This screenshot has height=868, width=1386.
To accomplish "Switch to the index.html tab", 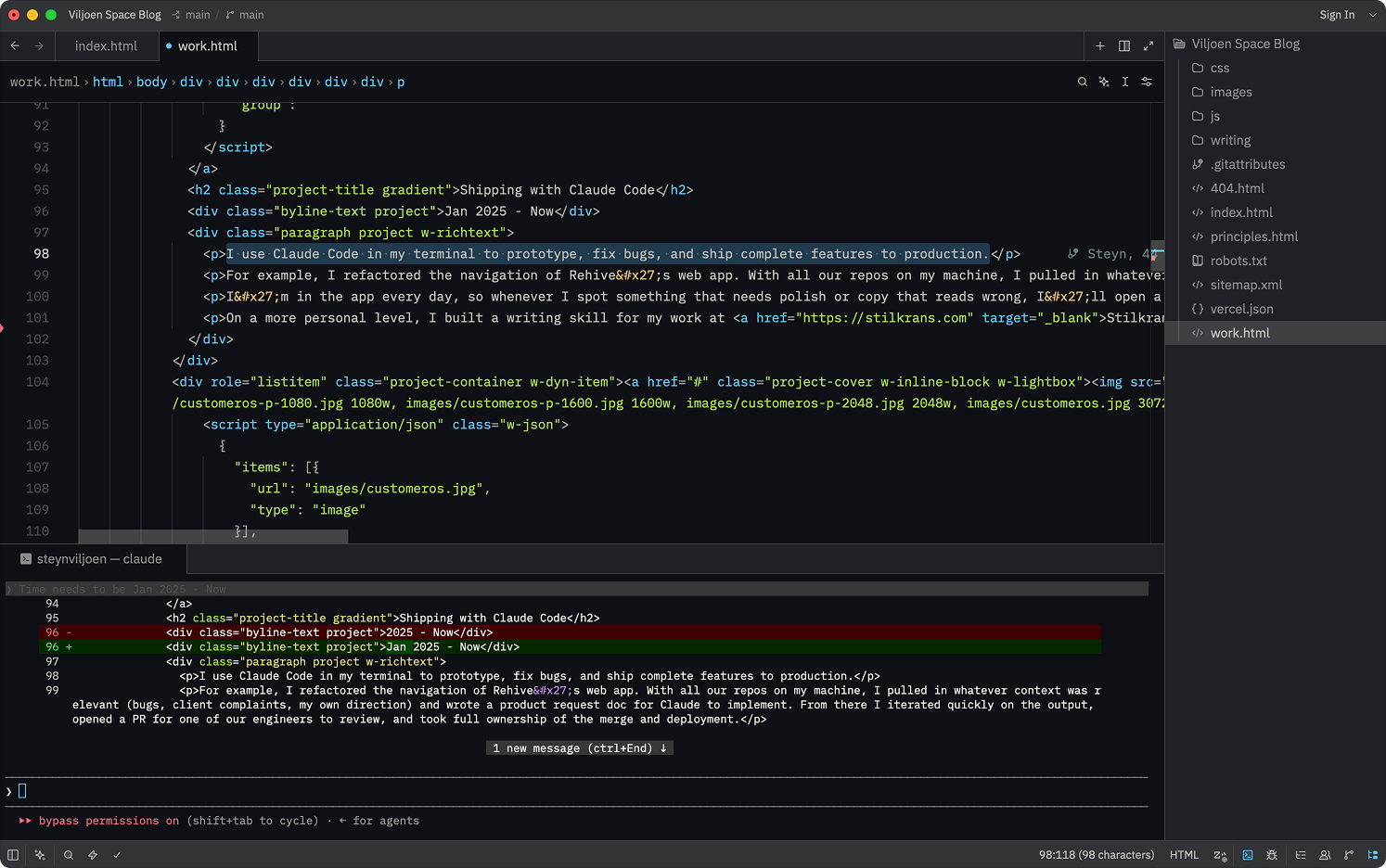I will tap(106, 45).
